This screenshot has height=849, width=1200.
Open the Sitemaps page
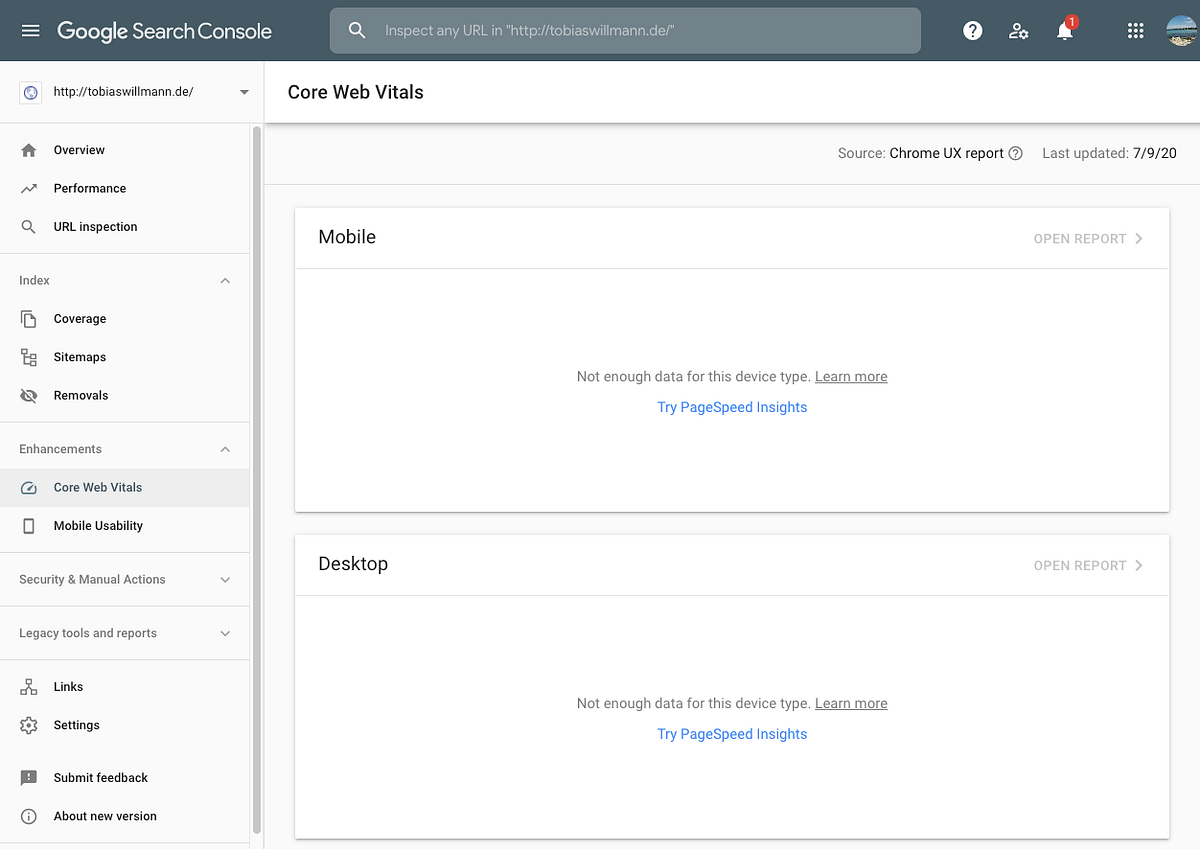[x=125, y=357]
